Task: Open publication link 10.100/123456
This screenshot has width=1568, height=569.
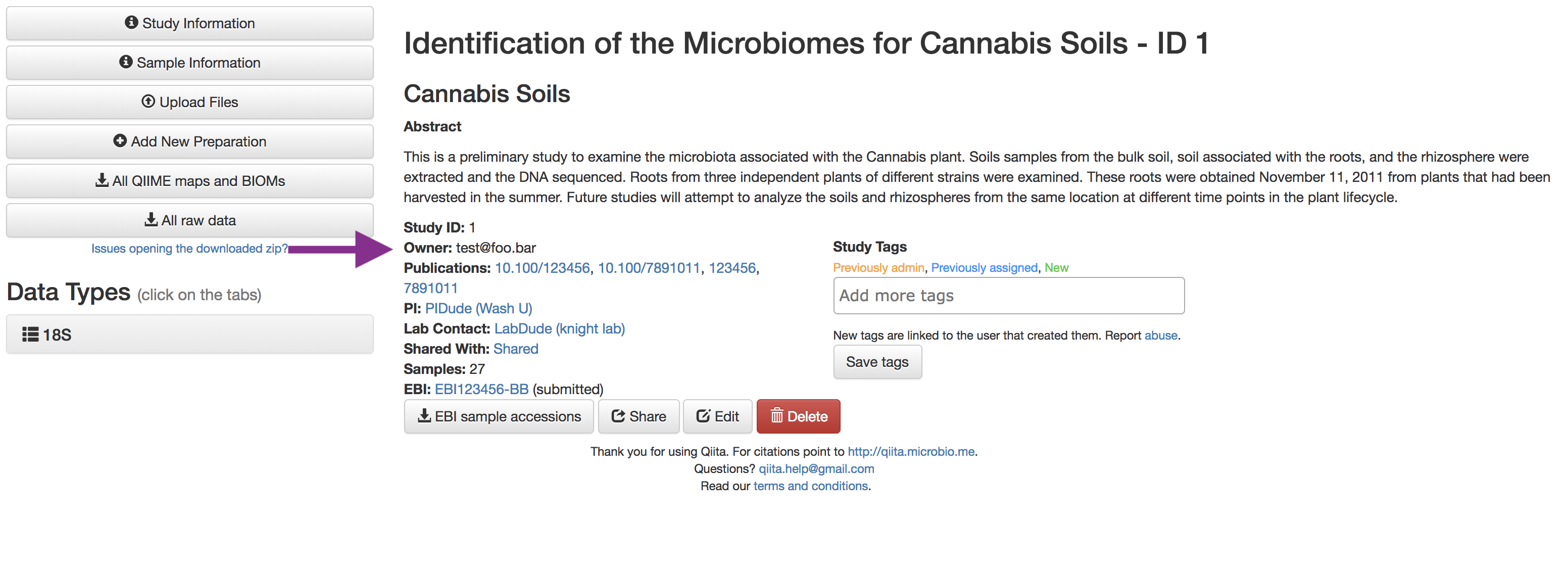Action: pyautogui.click(x=542, y=268)
